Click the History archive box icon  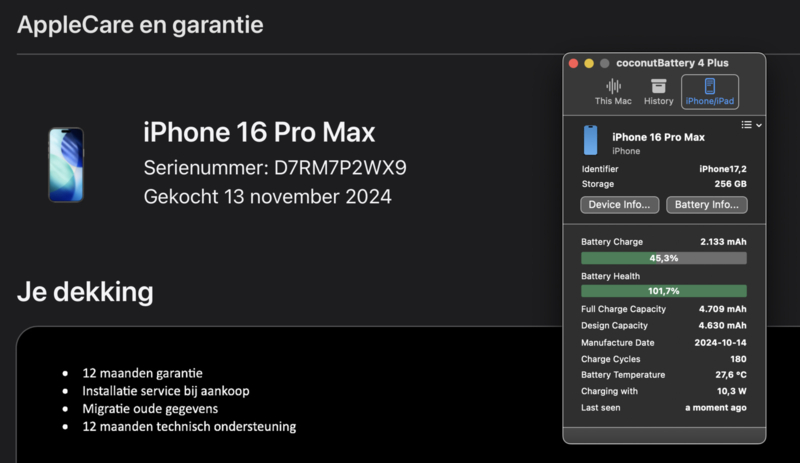(658, 86)
